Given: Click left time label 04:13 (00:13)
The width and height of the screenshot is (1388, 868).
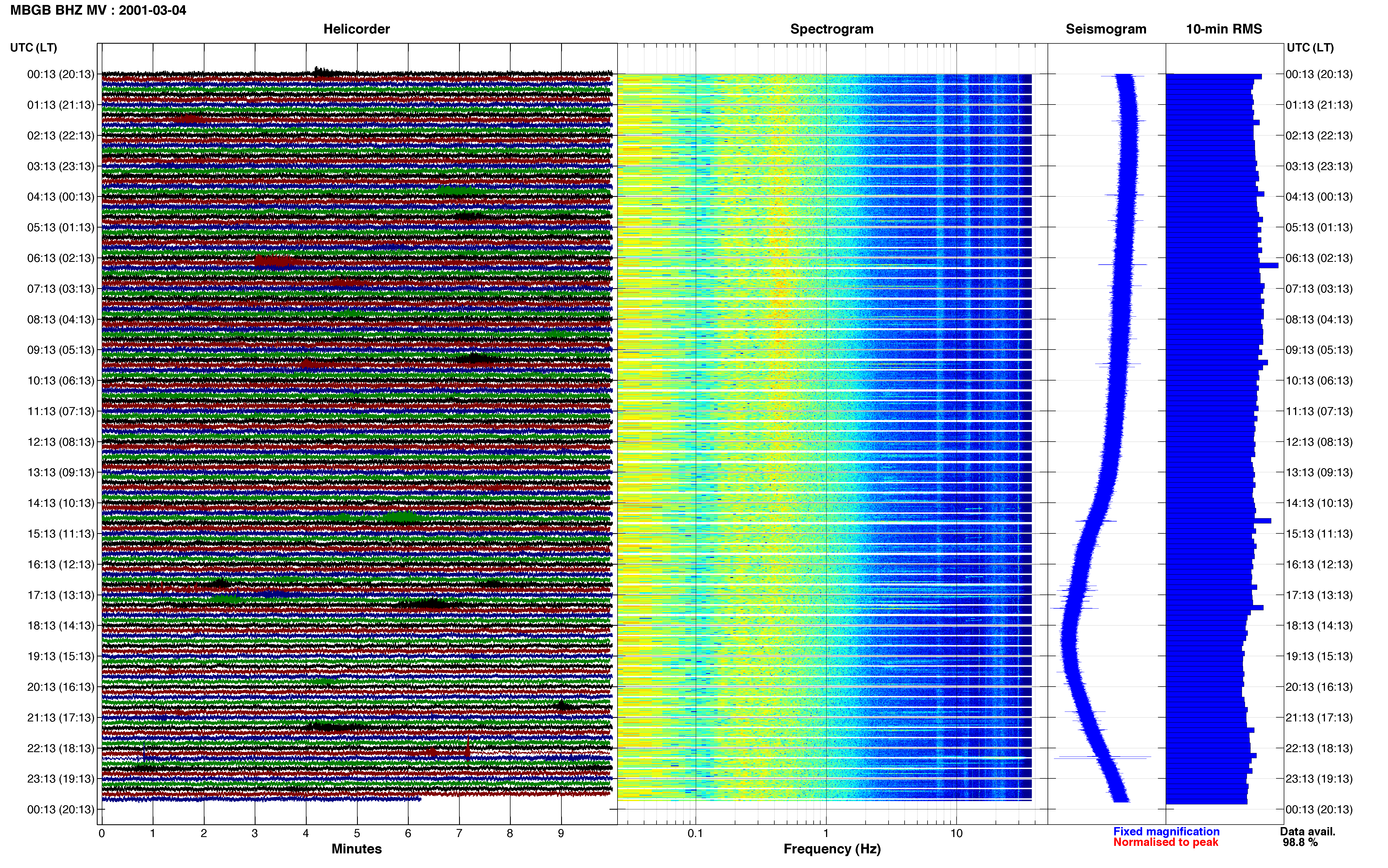Looking at the screenshot, I should (61, 197).
